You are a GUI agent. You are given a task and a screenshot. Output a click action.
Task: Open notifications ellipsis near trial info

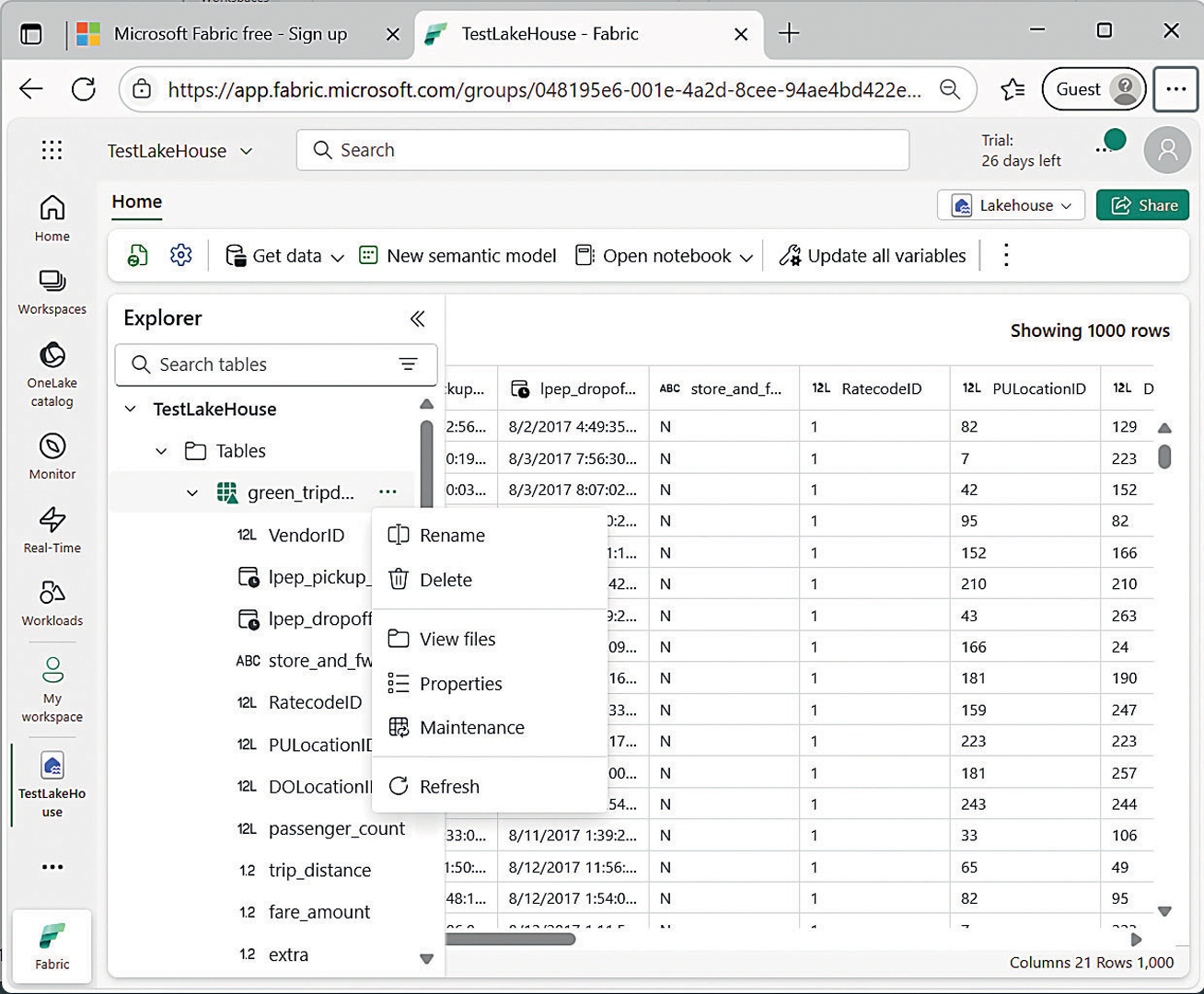1104,150
